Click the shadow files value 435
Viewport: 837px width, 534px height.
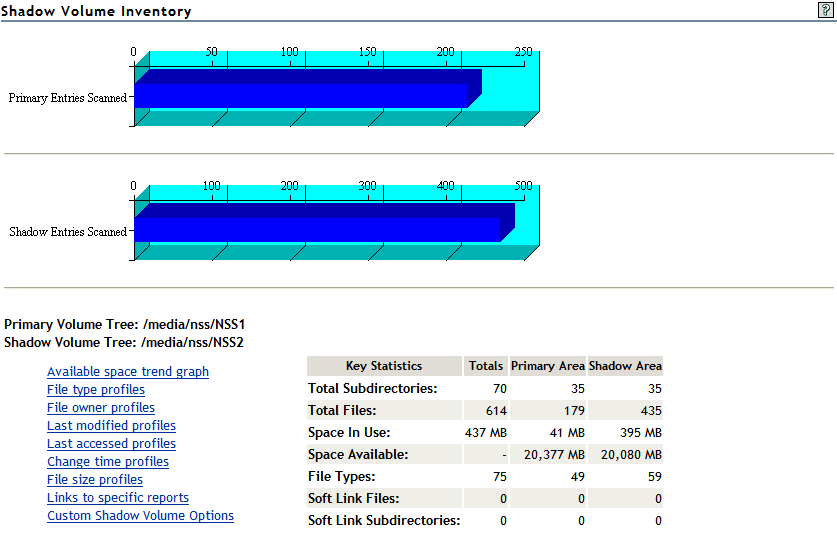(x=651, y=411)
